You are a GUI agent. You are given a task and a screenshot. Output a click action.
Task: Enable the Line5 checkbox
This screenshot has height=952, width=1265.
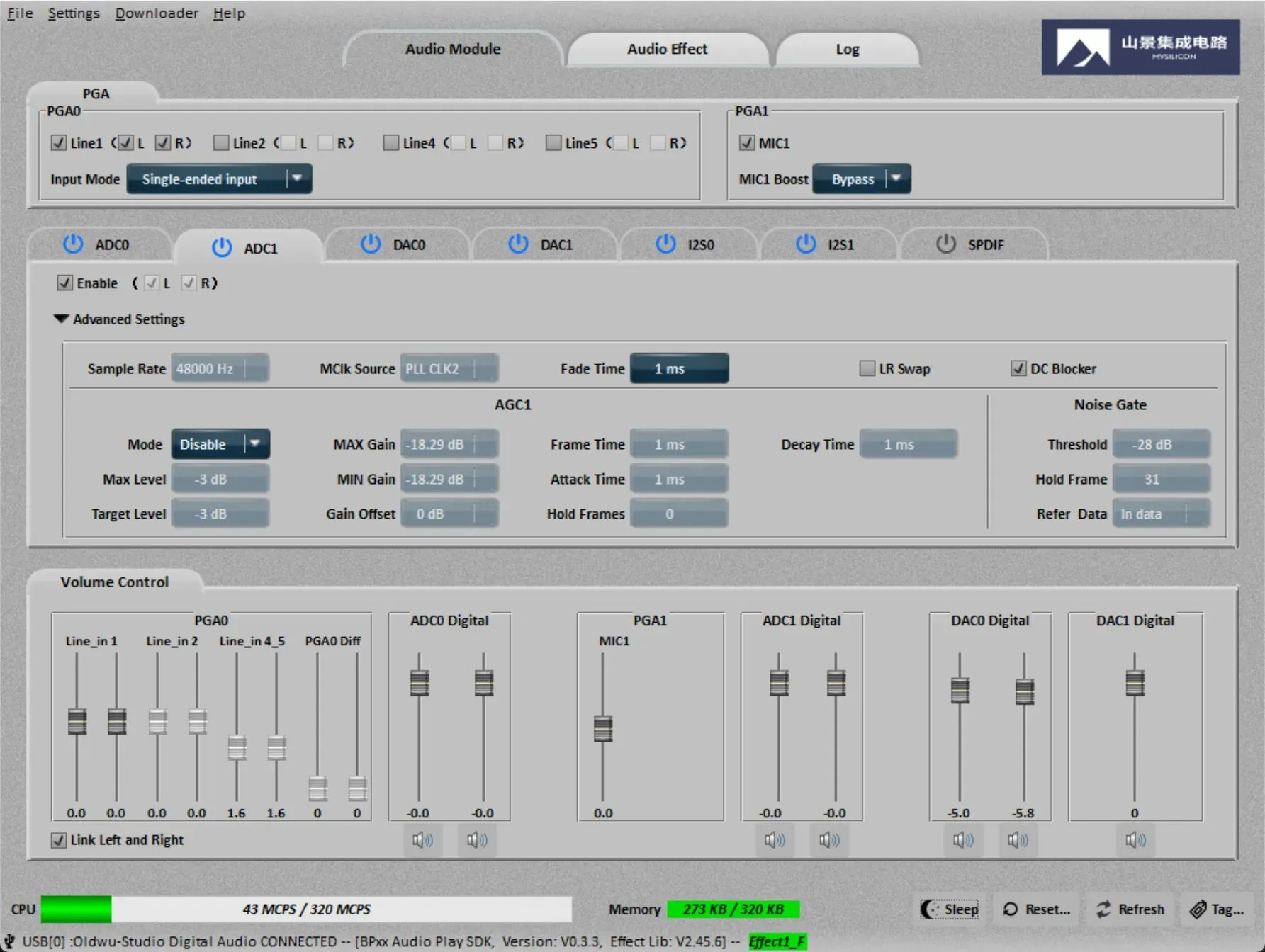click(553, 143)
